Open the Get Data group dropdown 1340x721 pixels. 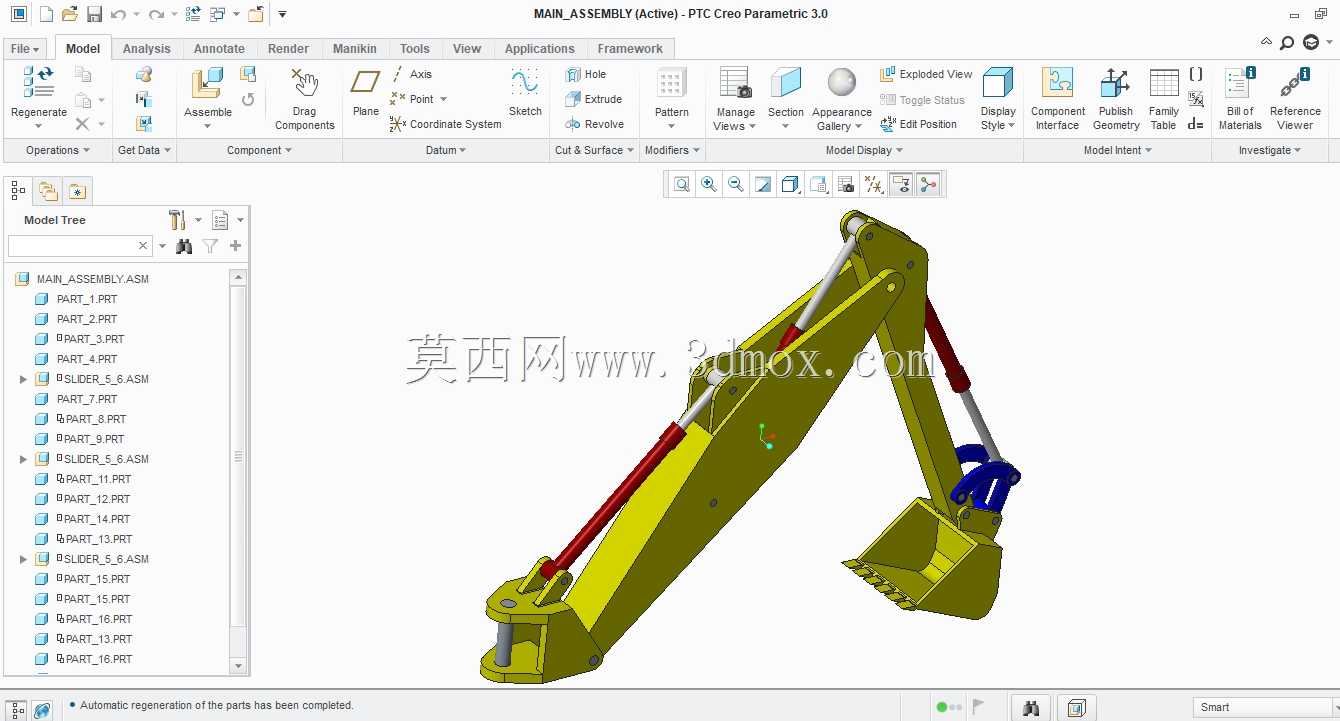pyautogui.click(x=144, y=150)
